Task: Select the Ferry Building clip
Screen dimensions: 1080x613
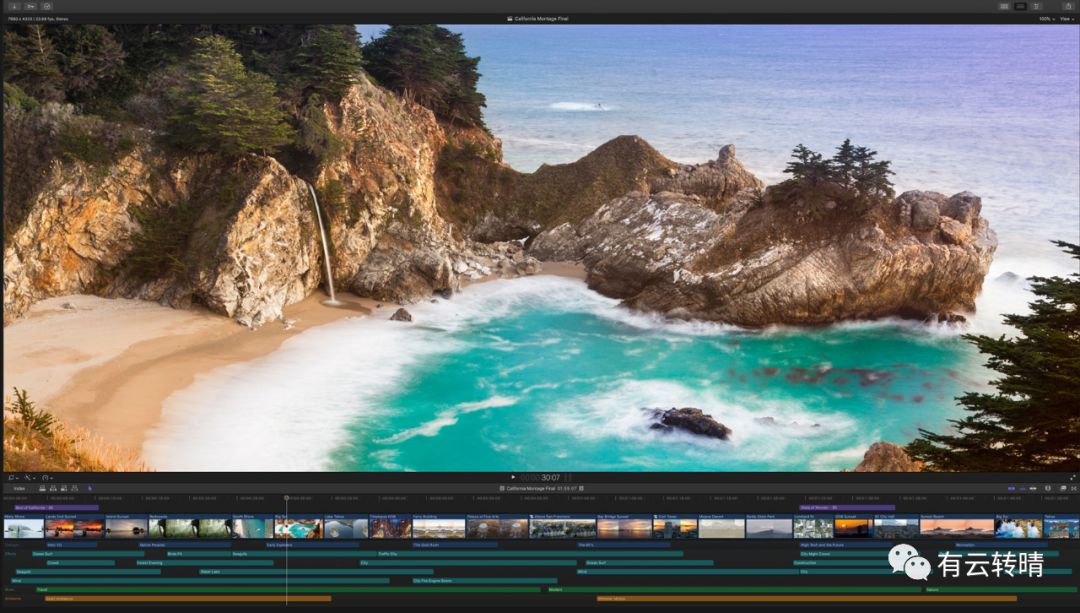Action: click(x=439, y=526)
